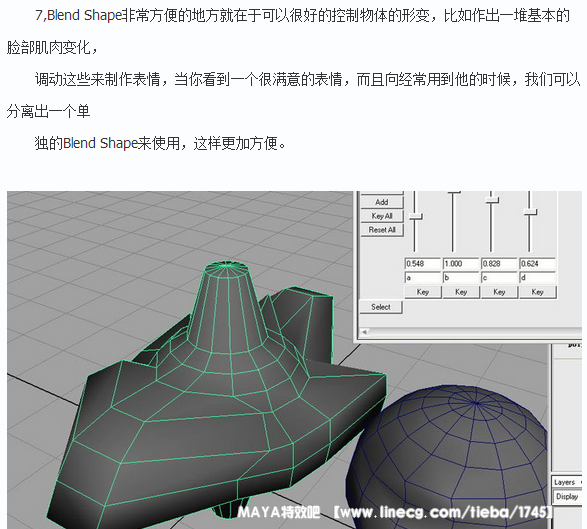The width and height of the screenshot is (587, 529).
Task: Click the slider handle for target b
Action: pyautogui.click(x=454, y=193)
